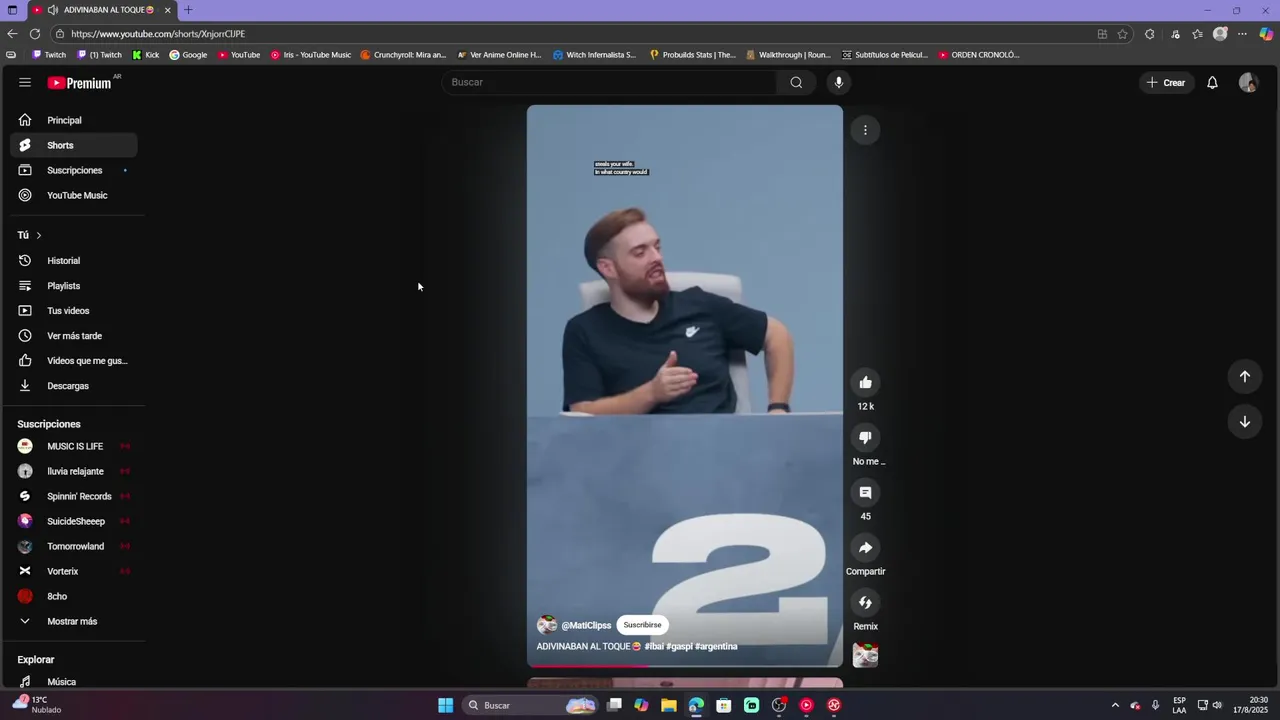Select Shorts in the sidebar
Viewport: 1280px width, 720px height.
coord(74,145)
